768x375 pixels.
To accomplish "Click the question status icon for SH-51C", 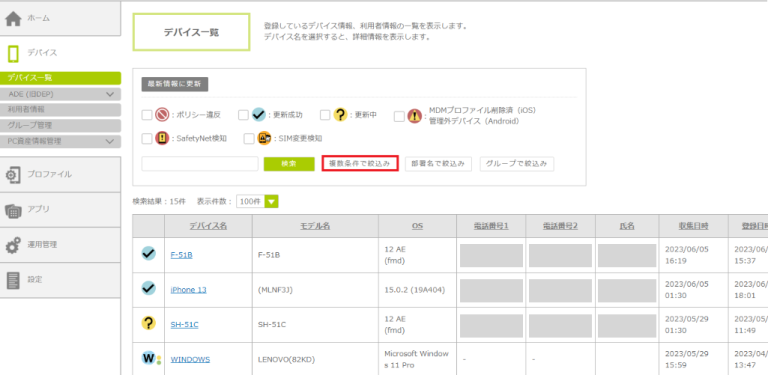I will click(x=148, y=323).
